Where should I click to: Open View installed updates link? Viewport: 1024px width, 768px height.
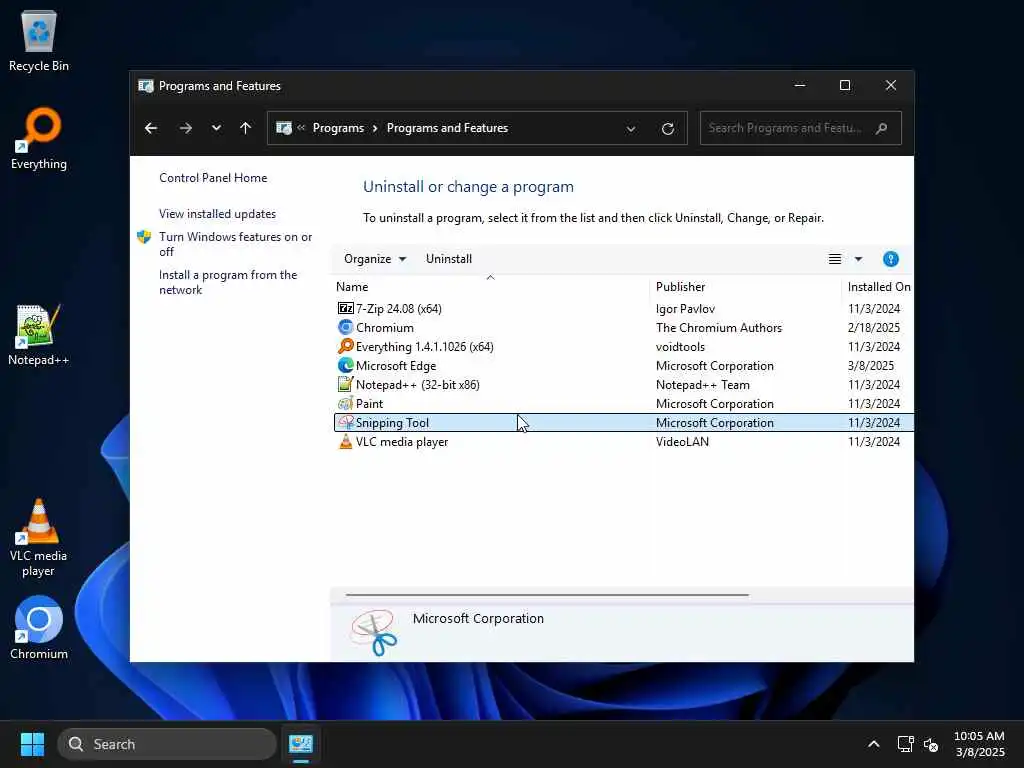coord(217,214)
